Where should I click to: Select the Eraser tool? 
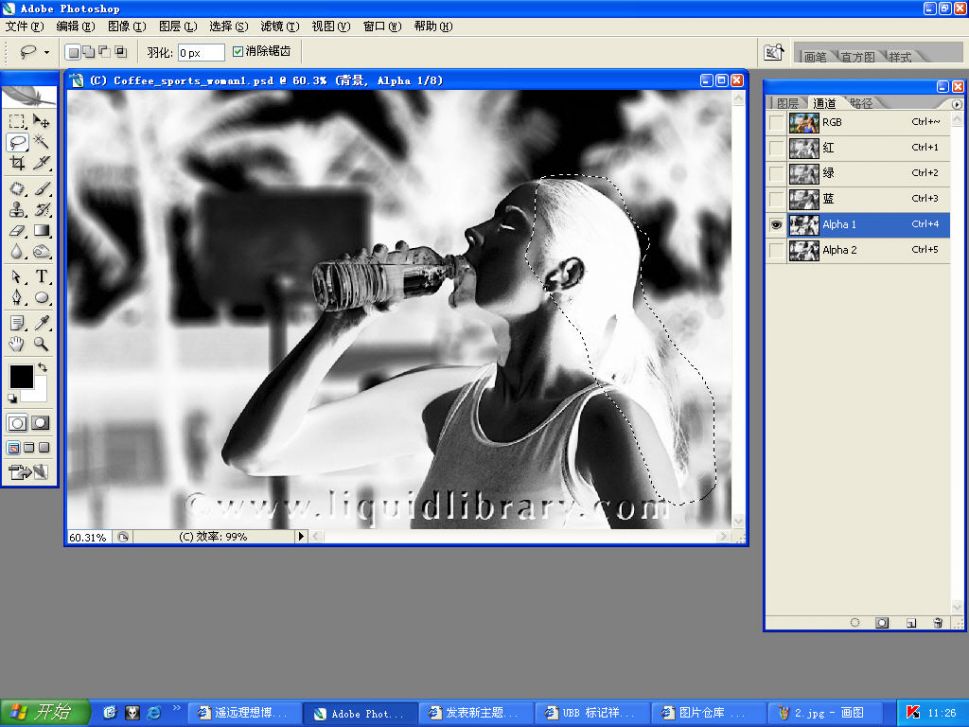coord(17,231)
